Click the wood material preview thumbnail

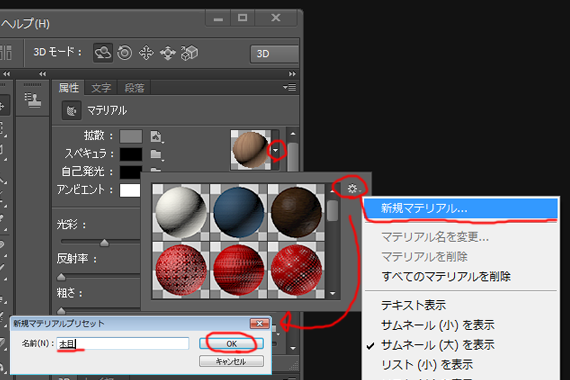250,149
